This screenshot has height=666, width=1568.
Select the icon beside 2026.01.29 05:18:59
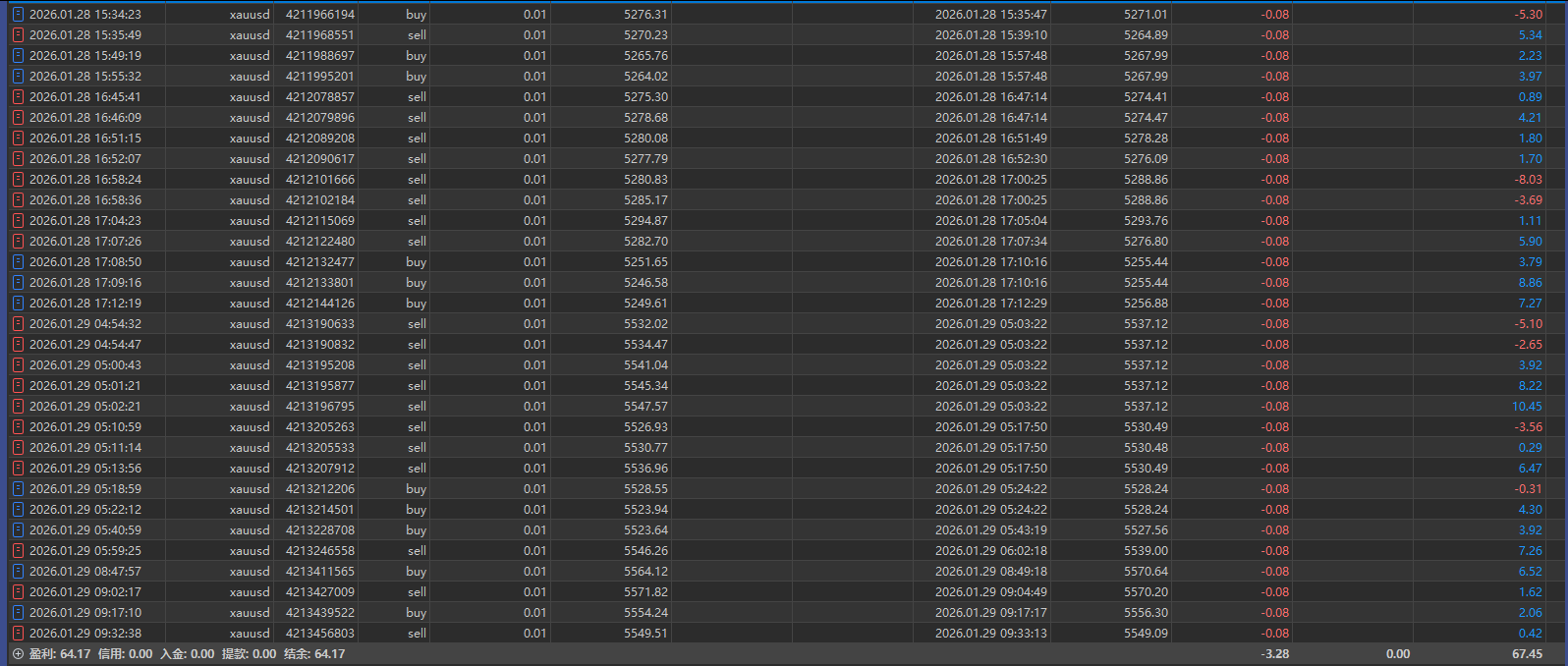[18, 489]
